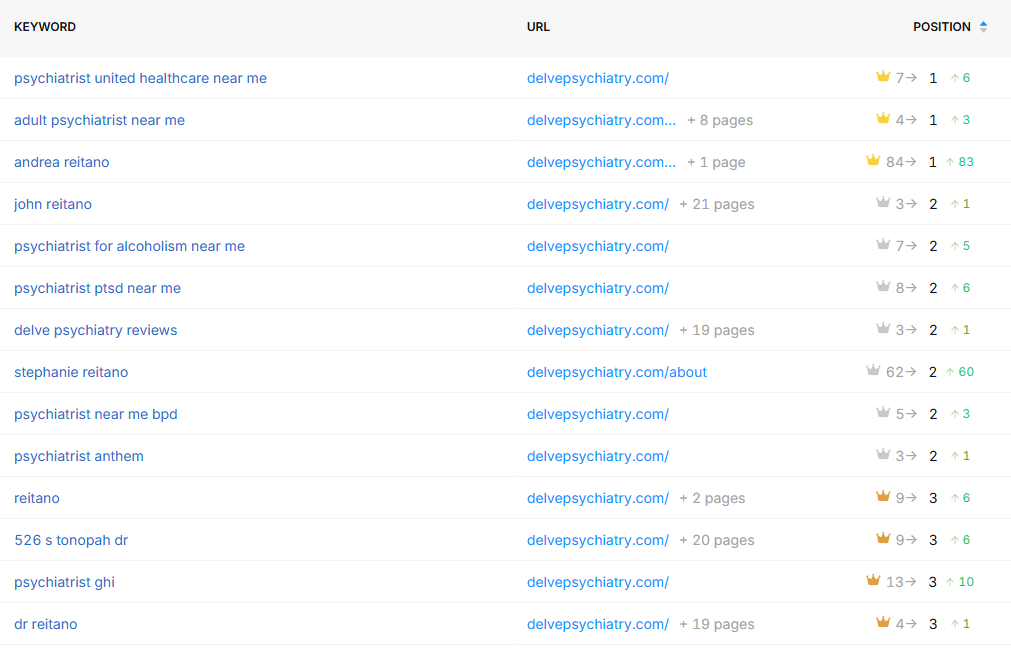This screenshot has width=1011, height=657.
Task: Click current position '2' in psychiatrist anthem row
Action: click(933, 456)
